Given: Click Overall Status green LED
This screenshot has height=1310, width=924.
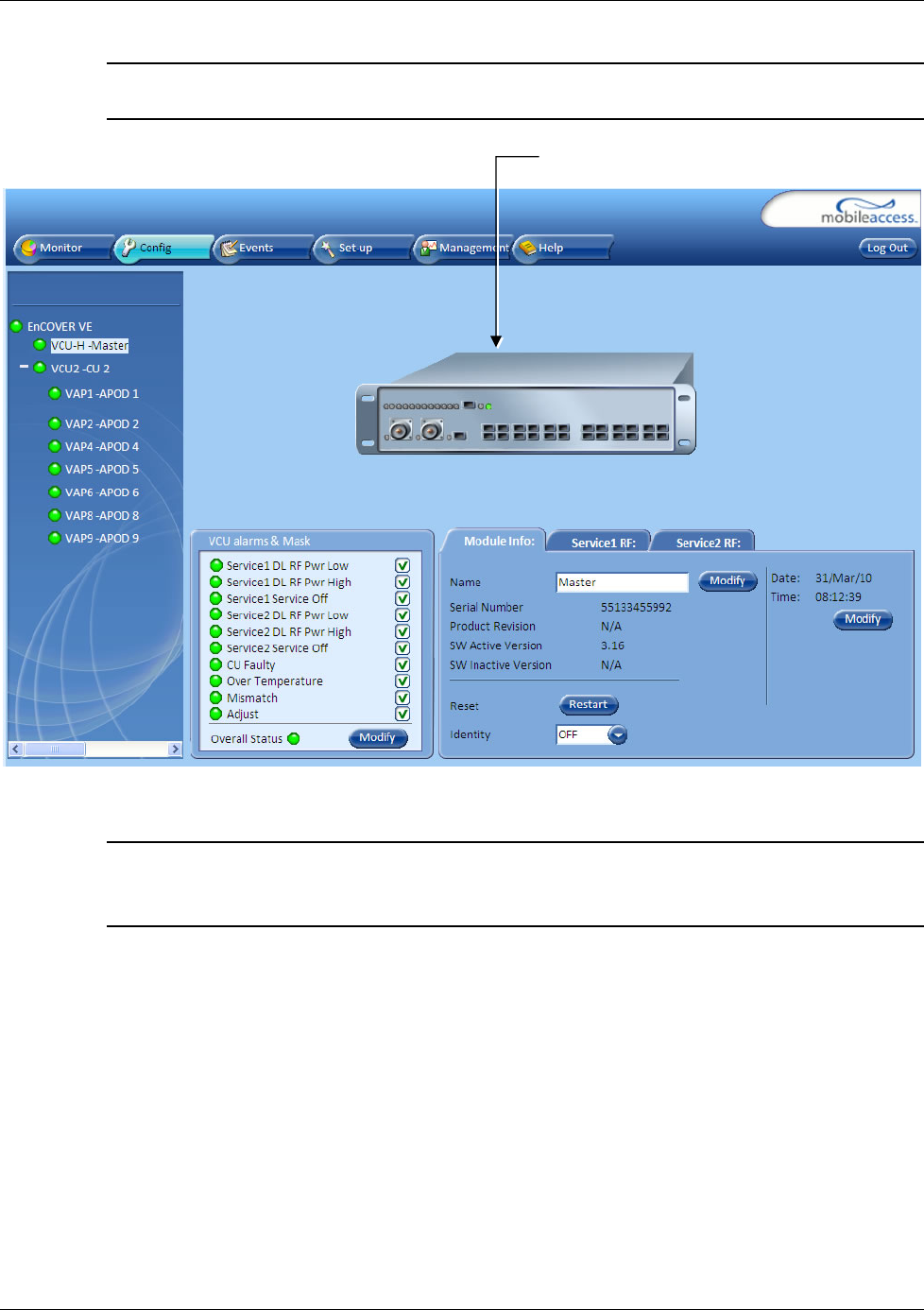Looking at the screenshot, I should 294,739.
